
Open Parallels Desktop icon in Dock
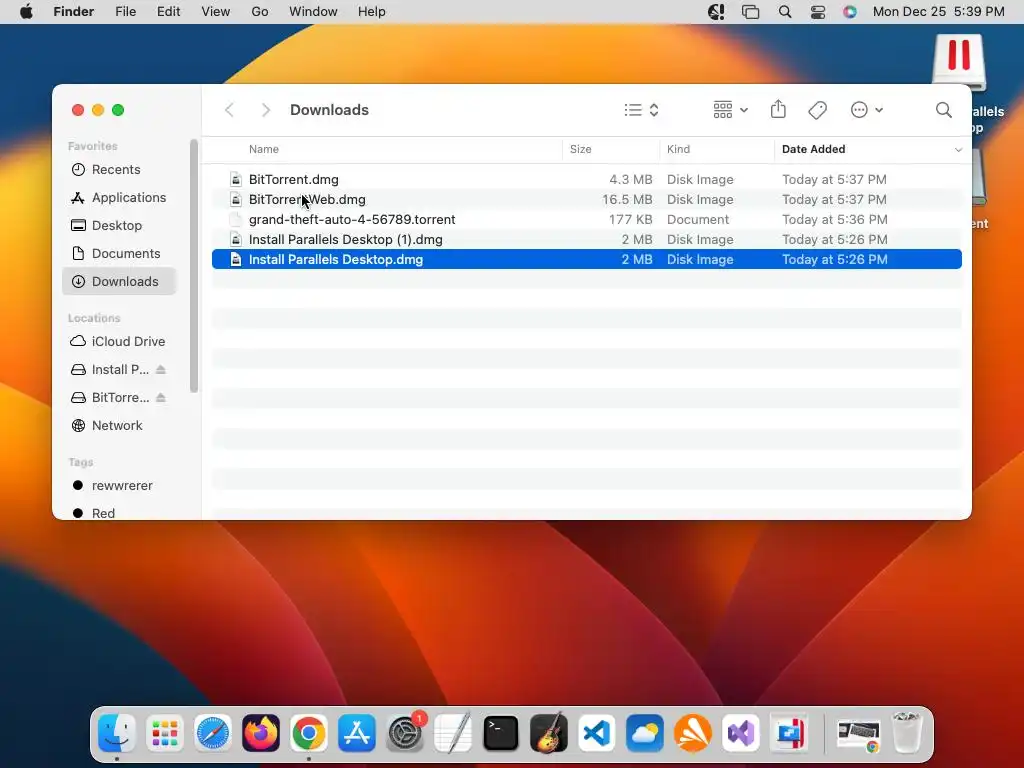[789, 733]
